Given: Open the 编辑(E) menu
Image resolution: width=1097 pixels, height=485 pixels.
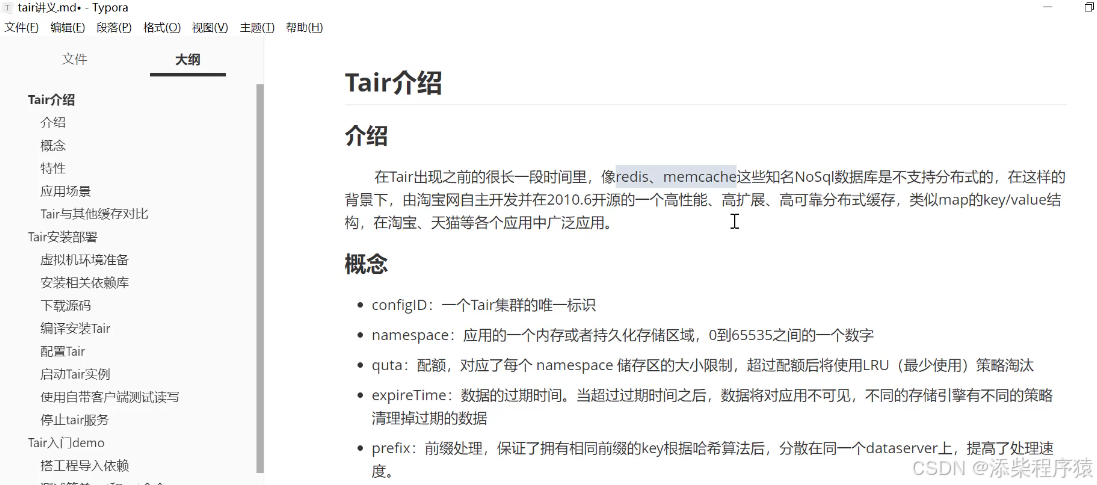Looking at the screenshot, I should pyautogui.click(x=68, y=27).
